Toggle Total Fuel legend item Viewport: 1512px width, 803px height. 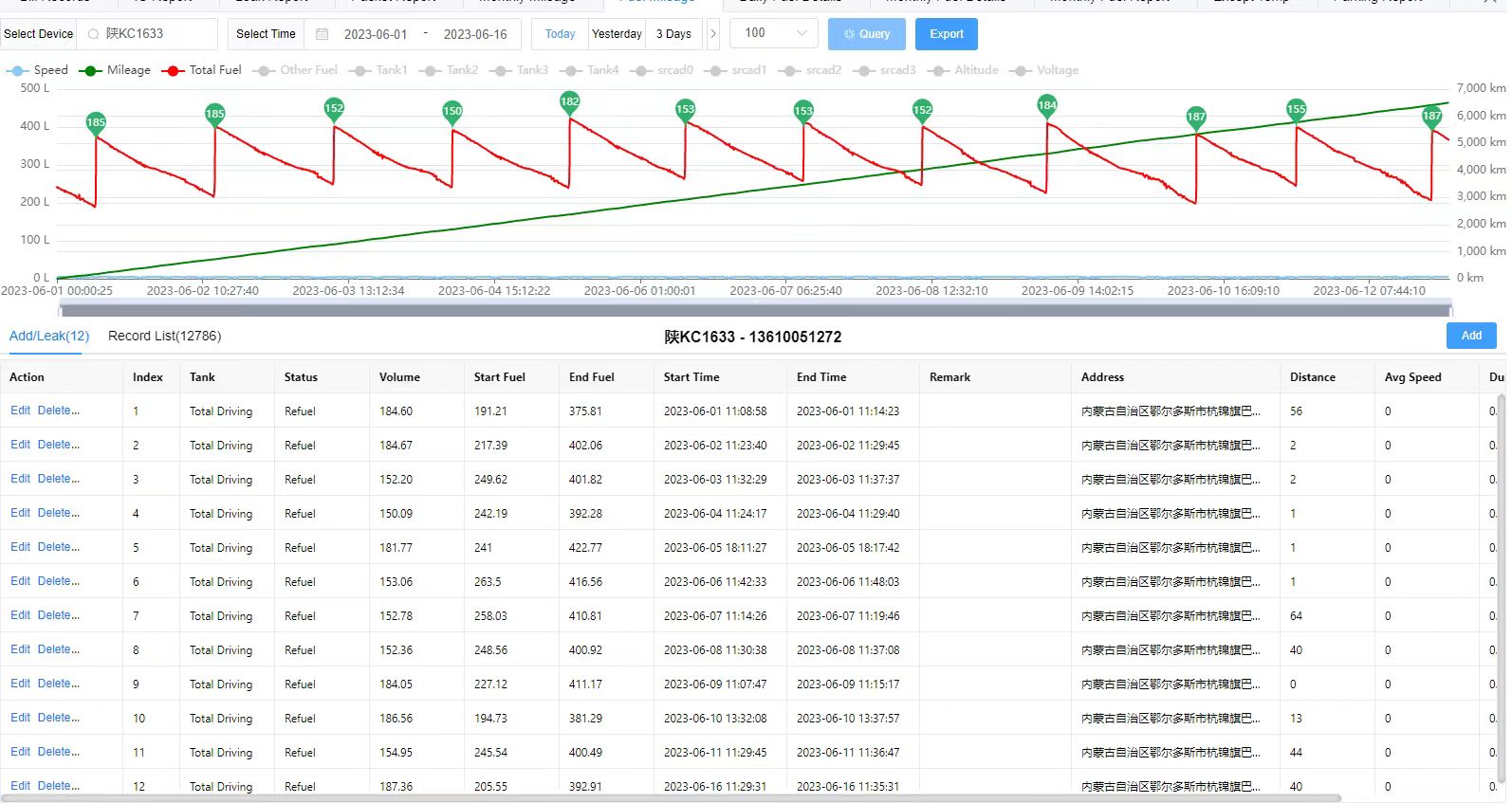point(202,70)
